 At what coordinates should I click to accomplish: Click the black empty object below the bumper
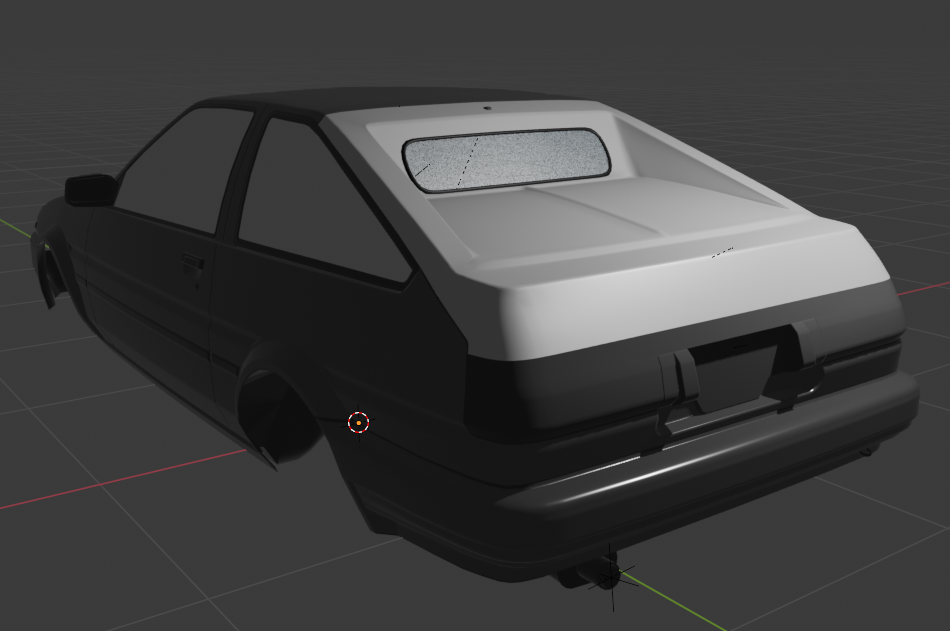(x=611, y=578)
